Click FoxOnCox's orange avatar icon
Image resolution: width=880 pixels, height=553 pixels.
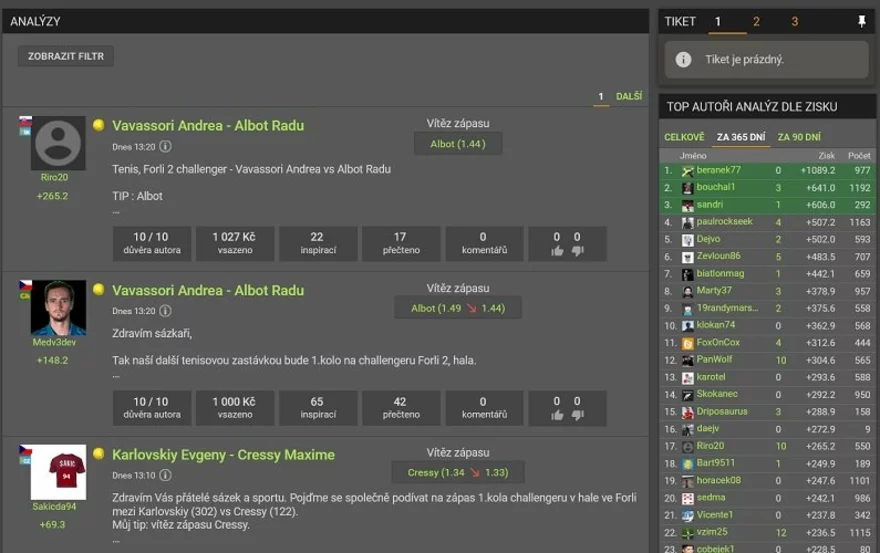coord(688,343)
